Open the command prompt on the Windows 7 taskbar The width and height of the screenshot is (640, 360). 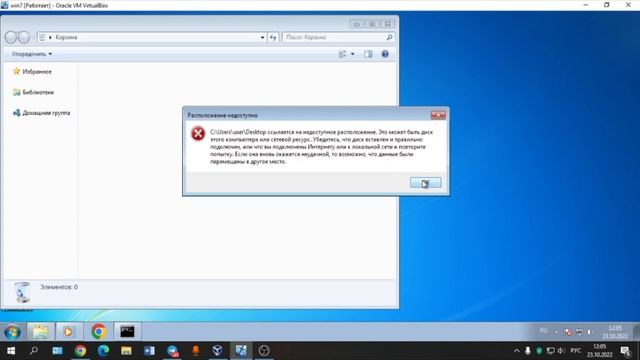coord(127,331)
